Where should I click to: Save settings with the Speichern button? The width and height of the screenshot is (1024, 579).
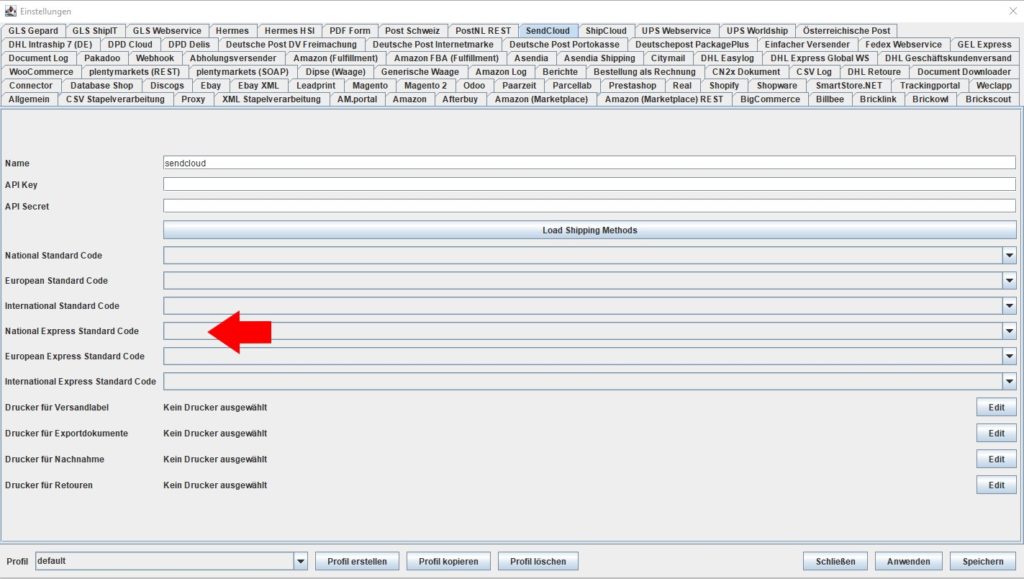pos(983,561)
